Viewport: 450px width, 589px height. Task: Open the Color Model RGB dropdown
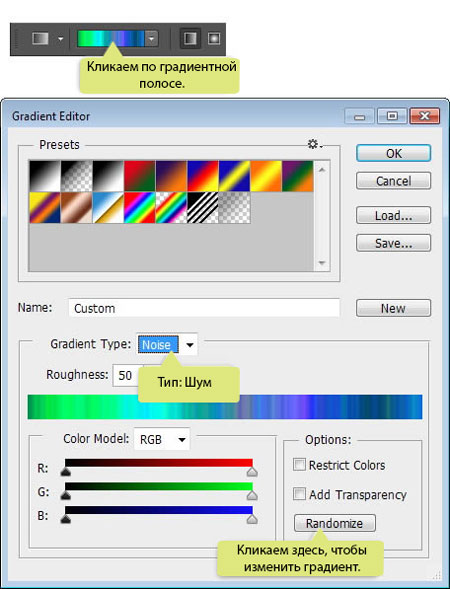coord(162,439)
